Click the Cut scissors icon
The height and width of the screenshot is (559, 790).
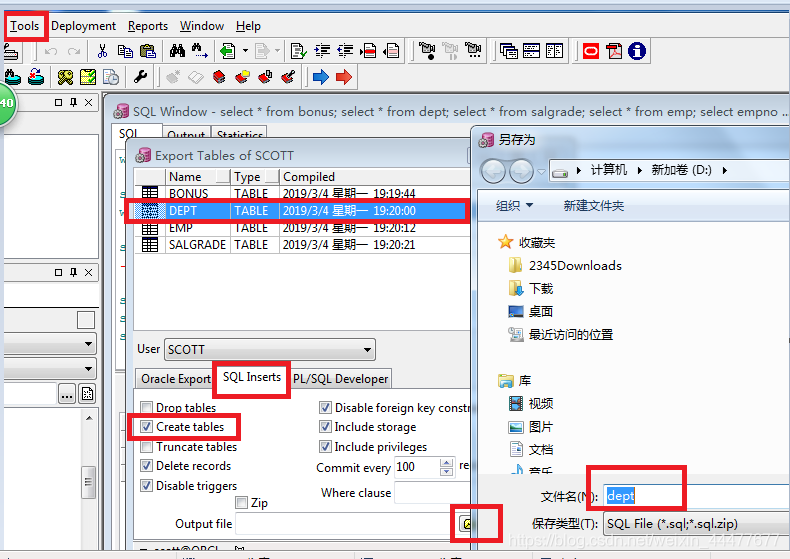point(102,51)
